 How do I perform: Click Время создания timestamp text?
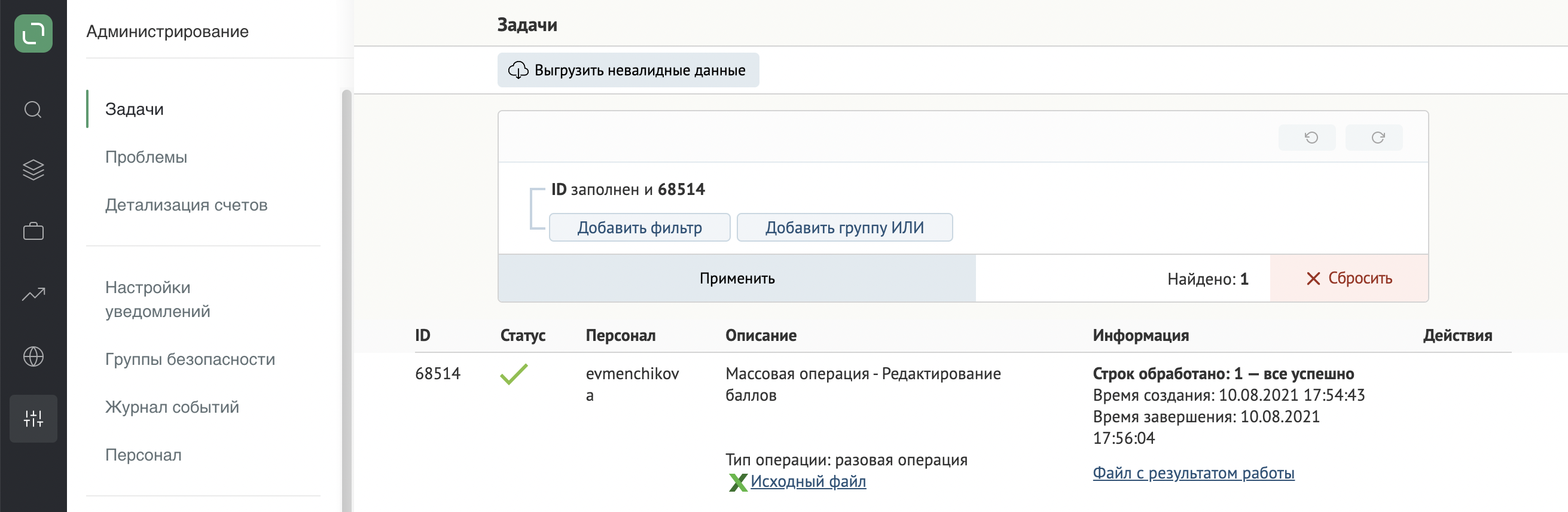(x=1229, y=395)
